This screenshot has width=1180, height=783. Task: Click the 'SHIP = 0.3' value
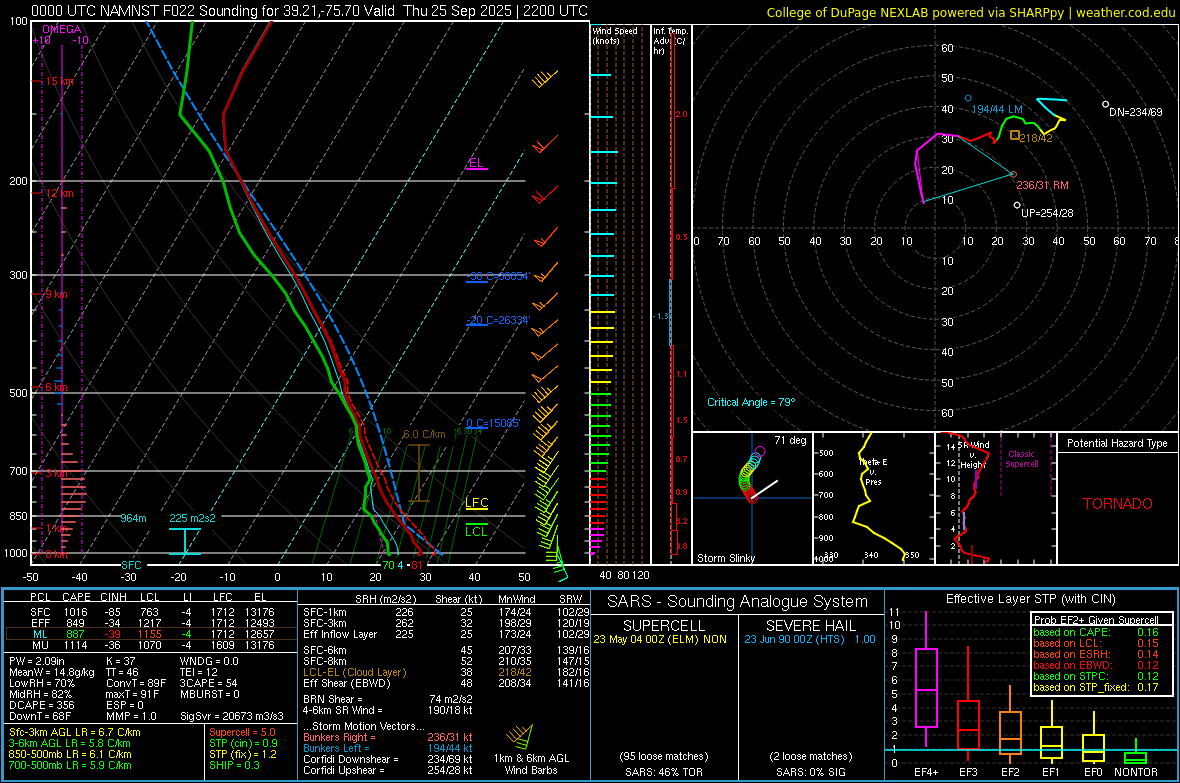pos(234,765)
